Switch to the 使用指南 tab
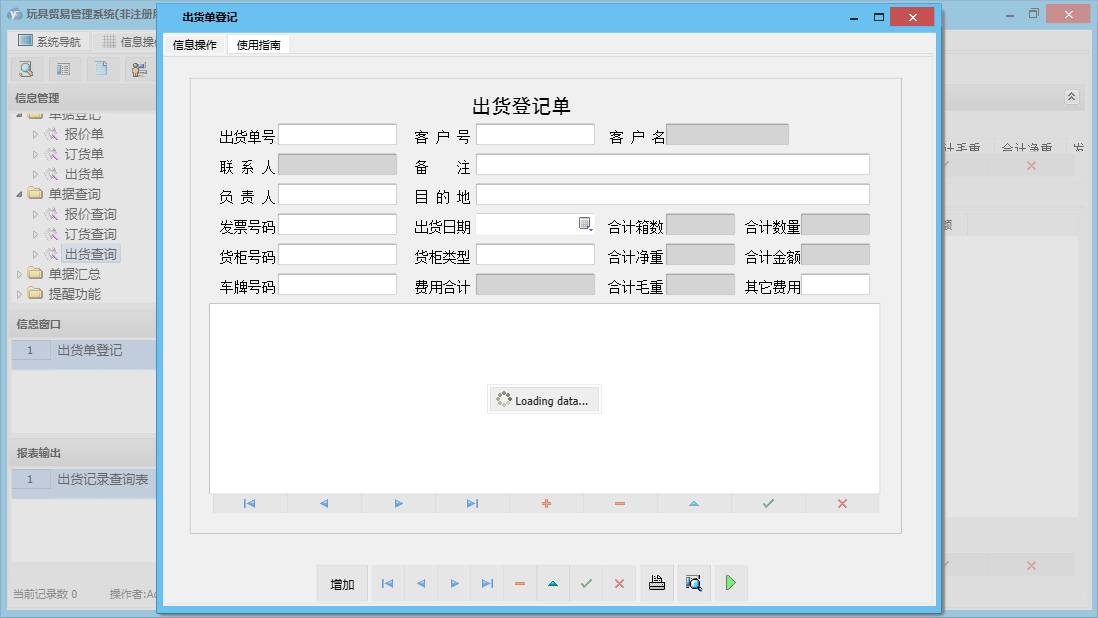Viewport: 1098px width, 618px height. [258, 45]
